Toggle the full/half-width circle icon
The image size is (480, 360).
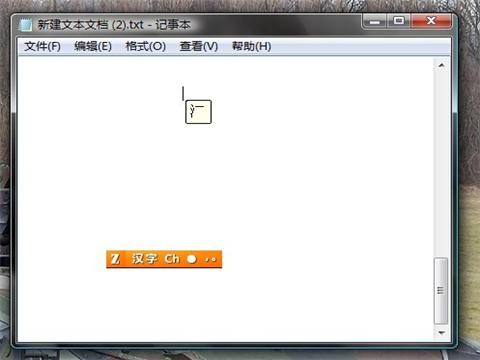(x=192, y=259)
